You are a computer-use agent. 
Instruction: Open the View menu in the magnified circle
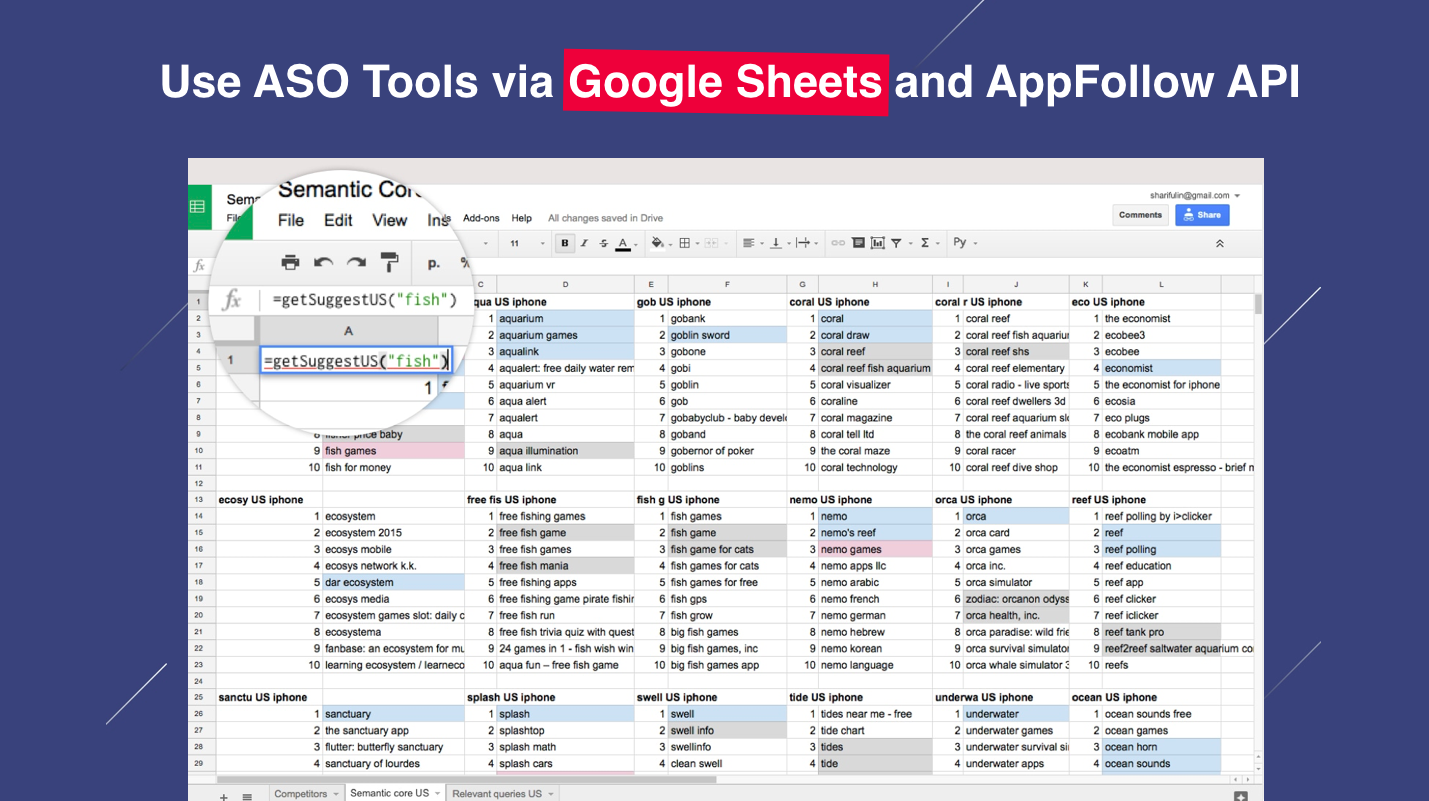point(390,220)
